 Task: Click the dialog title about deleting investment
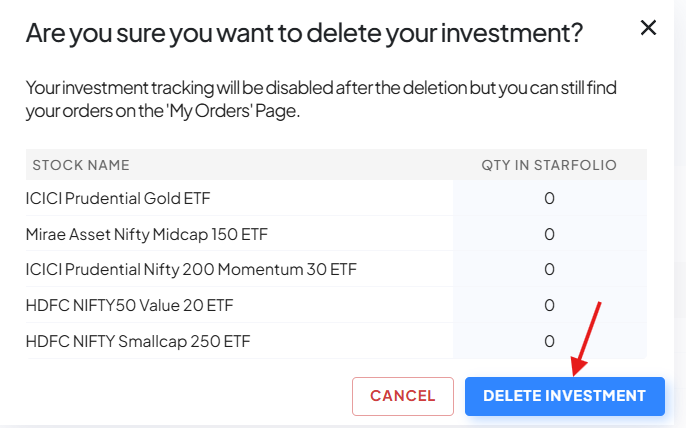[304, 33]
